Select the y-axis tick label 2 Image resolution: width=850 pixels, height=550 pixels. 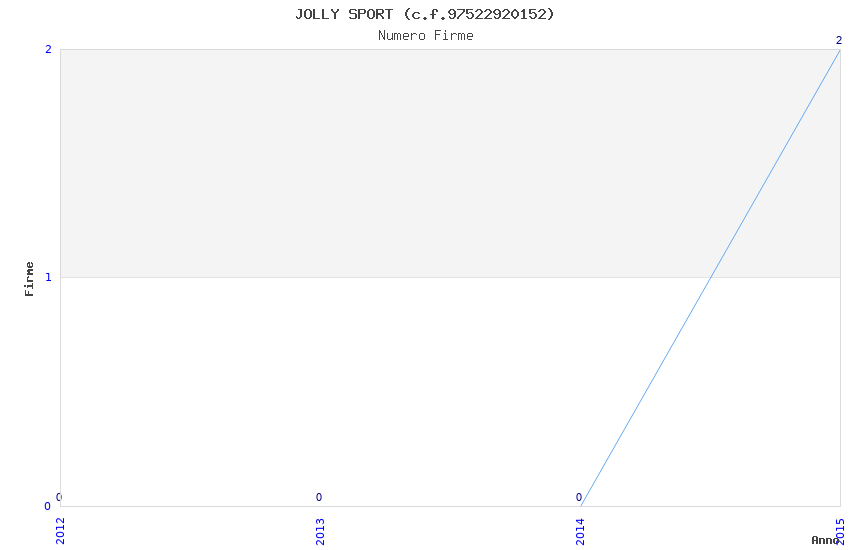coord(48,50)
